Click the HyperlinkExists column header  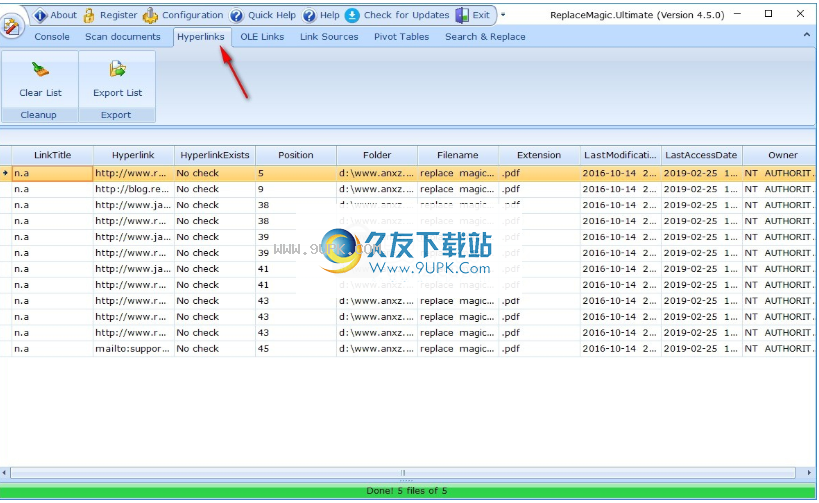point(215,155)
